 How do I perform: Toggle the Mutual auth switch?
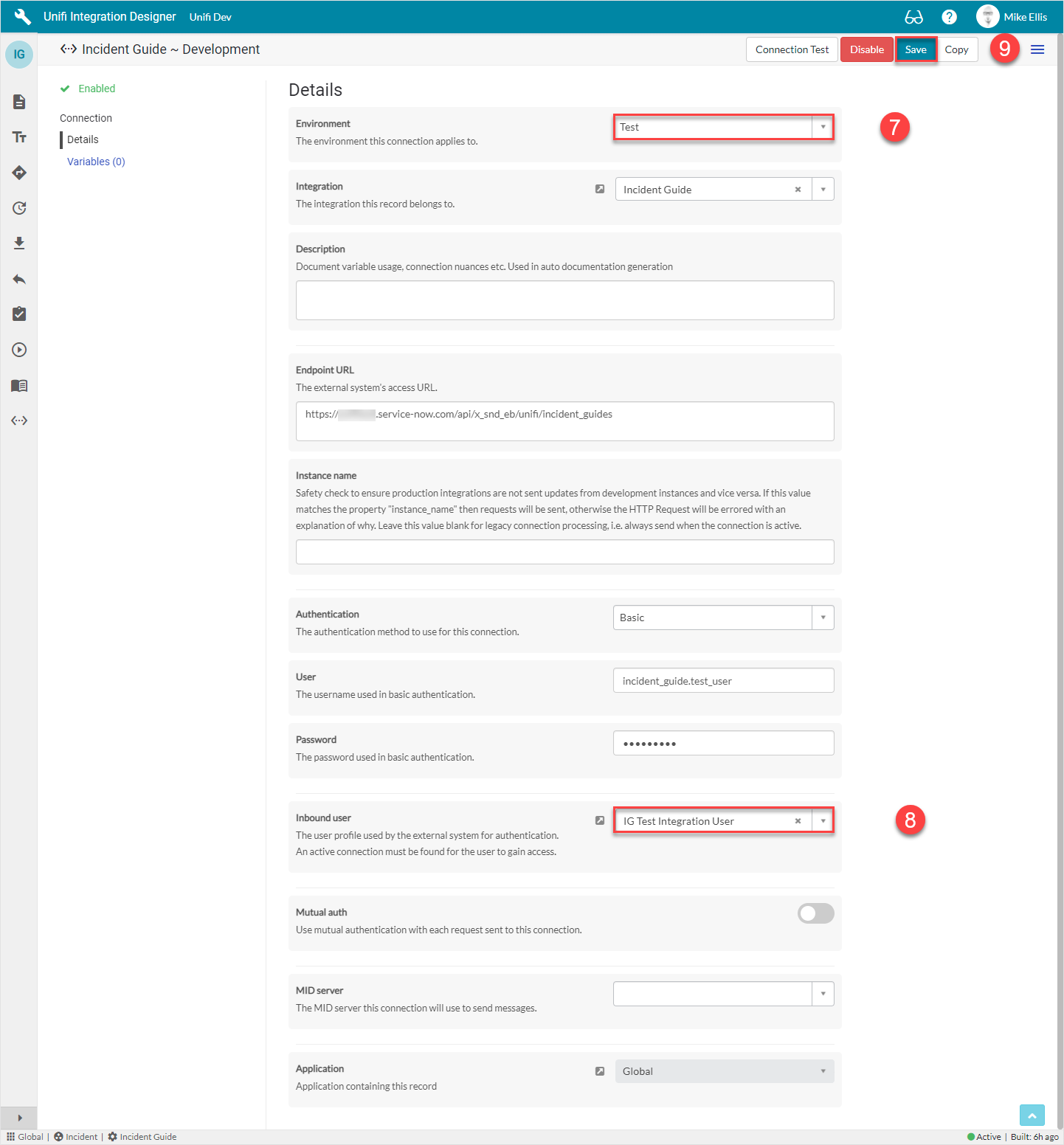(815, 913)
